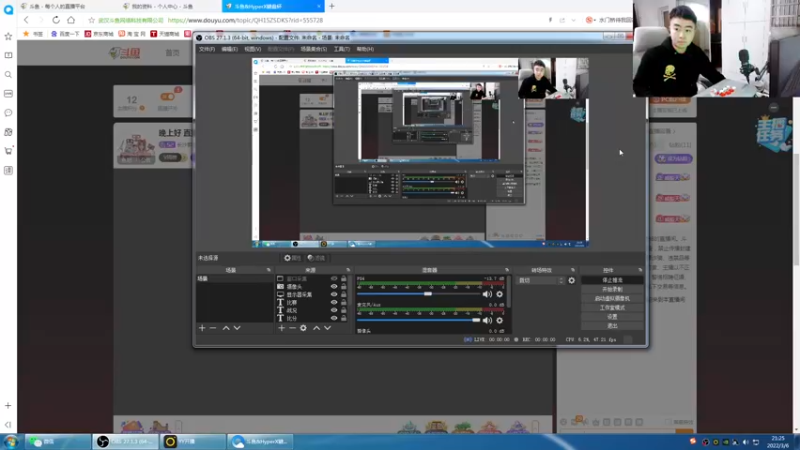Open OBS 编辑(E) menu
800x450 pixels.
[x=230, y=49]
